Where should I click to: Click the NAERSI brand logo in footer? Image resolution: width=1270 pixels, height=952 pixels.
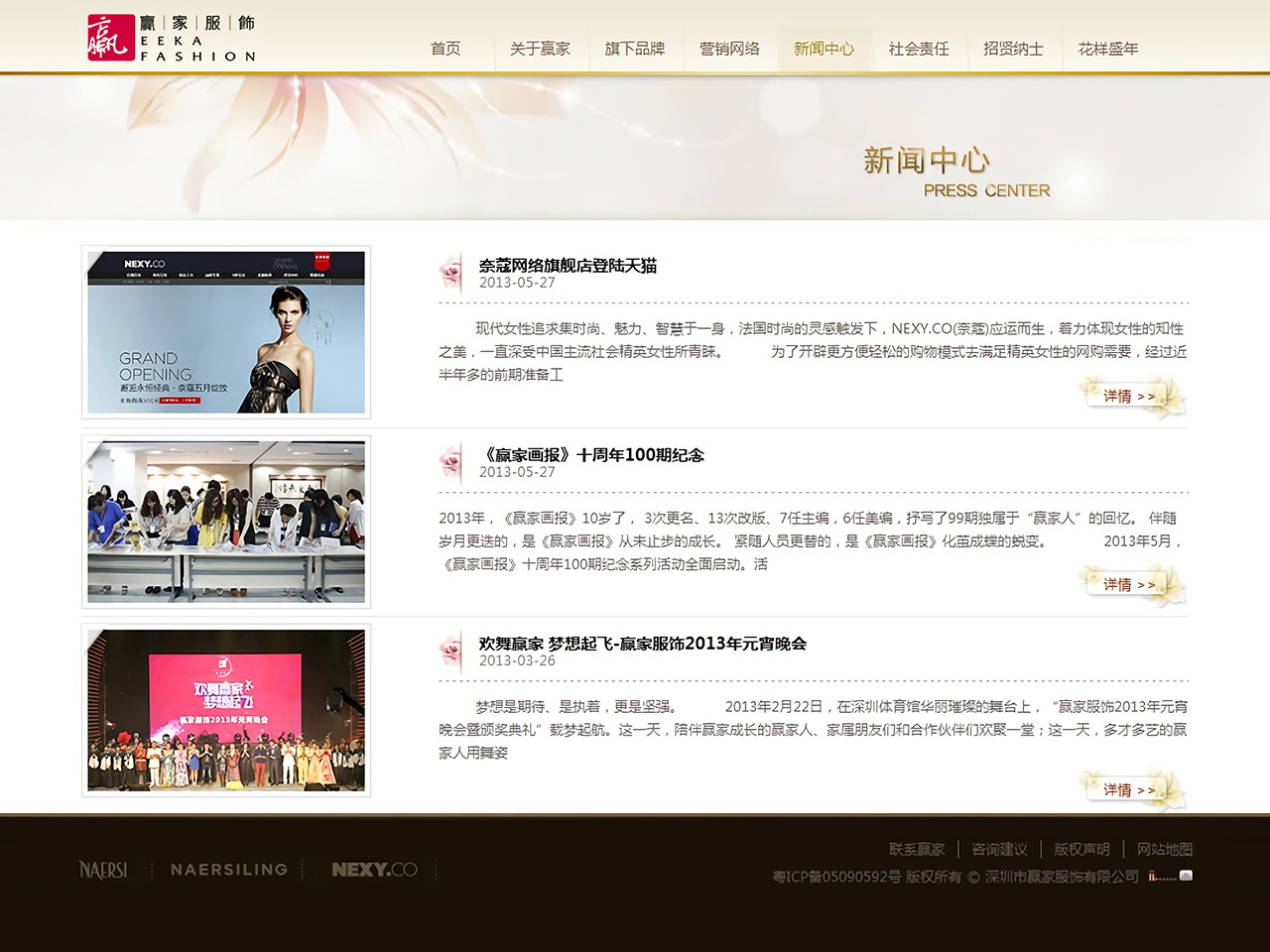click(x=103, y=870)
